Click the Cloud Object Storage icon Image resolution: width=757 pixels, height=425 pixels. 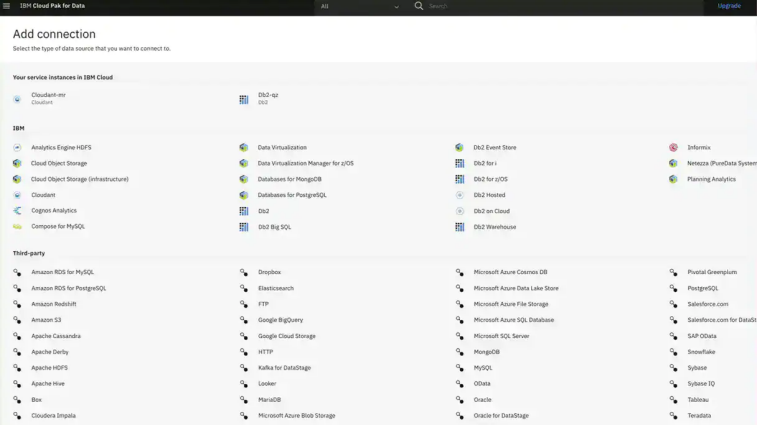coord(17,163)
